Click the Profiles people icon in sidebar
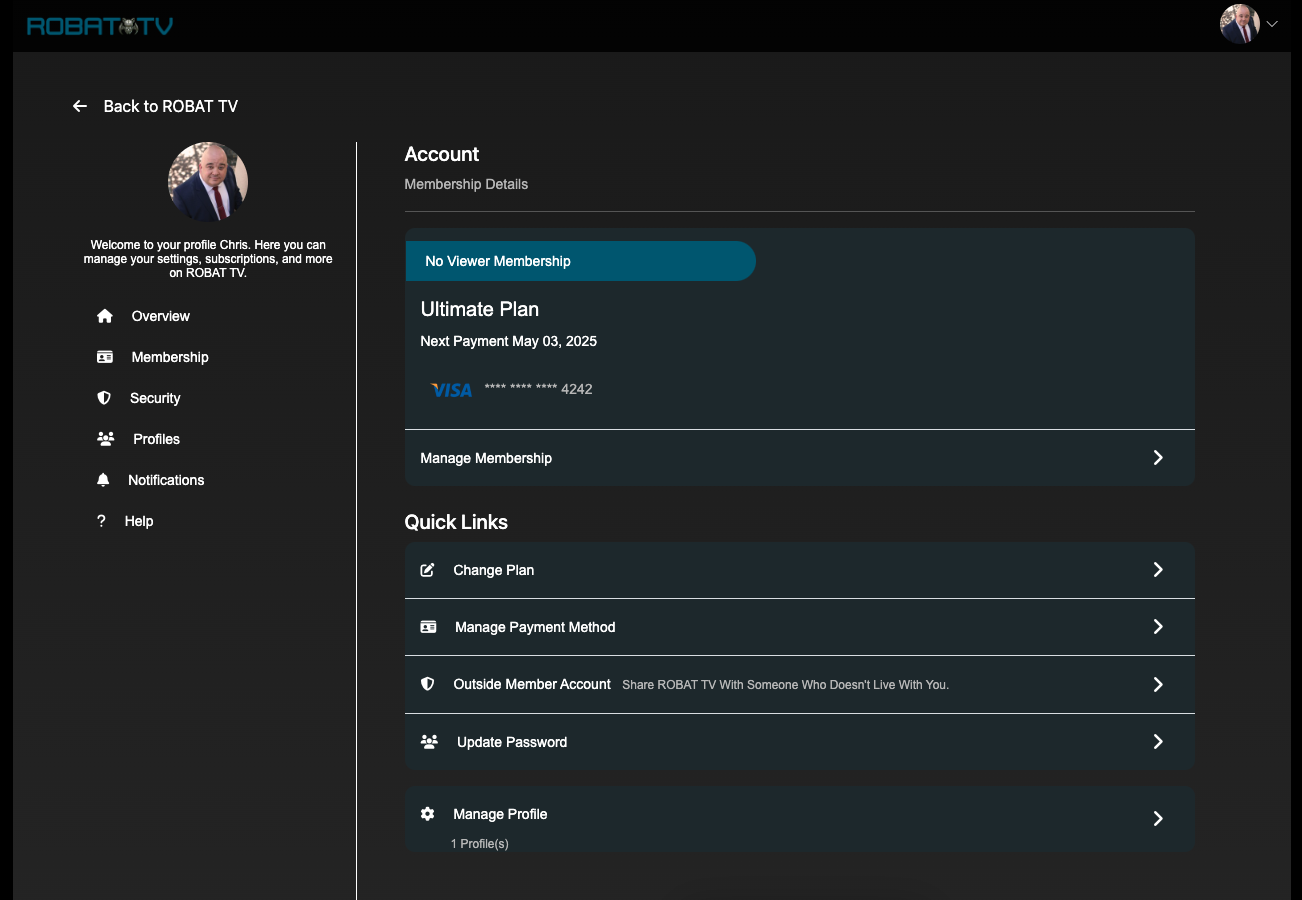 tap(106, 439)
